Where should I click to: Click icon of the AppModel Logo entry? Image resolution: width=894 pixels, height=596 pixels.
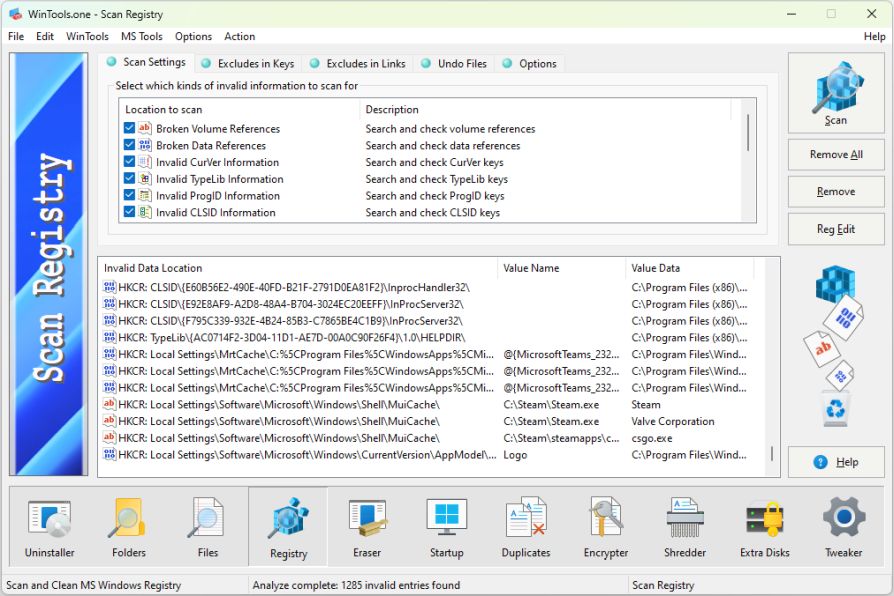[109, 455]
